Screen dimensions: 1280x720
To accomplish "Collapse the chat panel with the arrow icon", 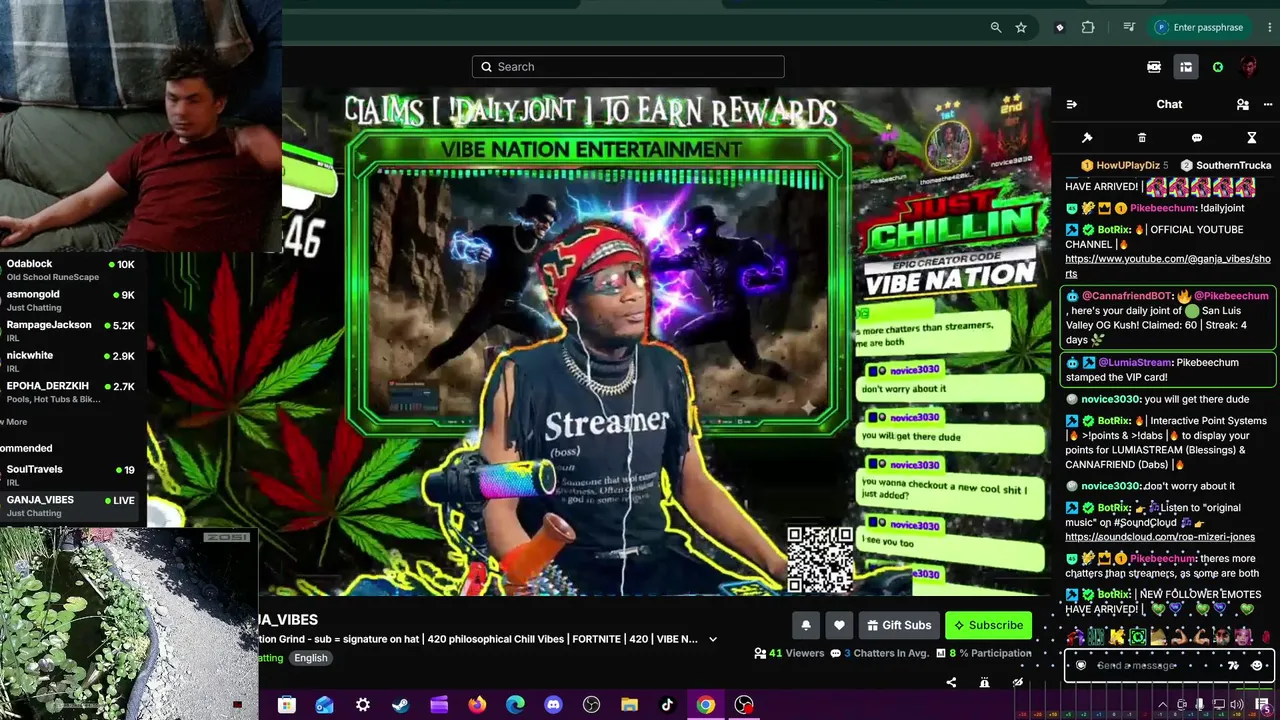I will [1072, 104].
